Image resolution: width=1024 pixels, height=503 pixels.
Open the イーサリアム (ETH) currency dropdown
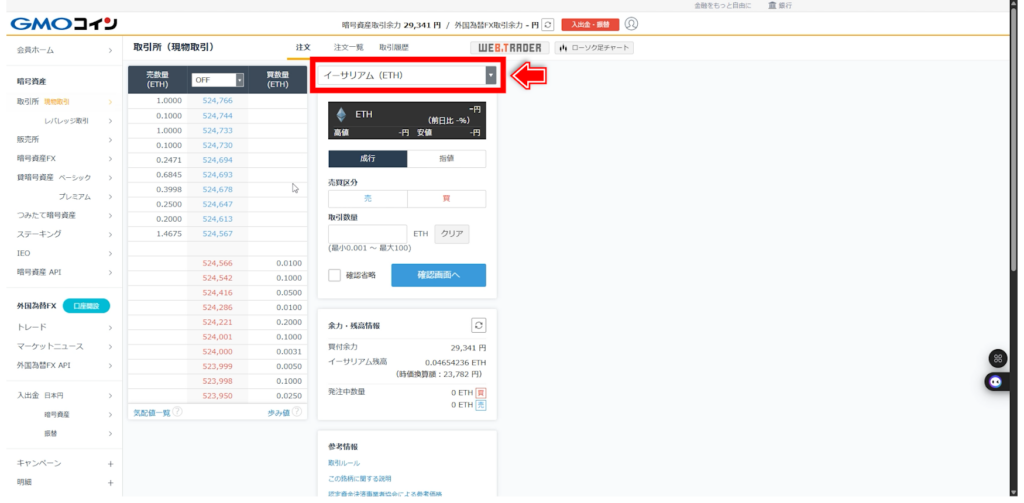pos(408,75)
